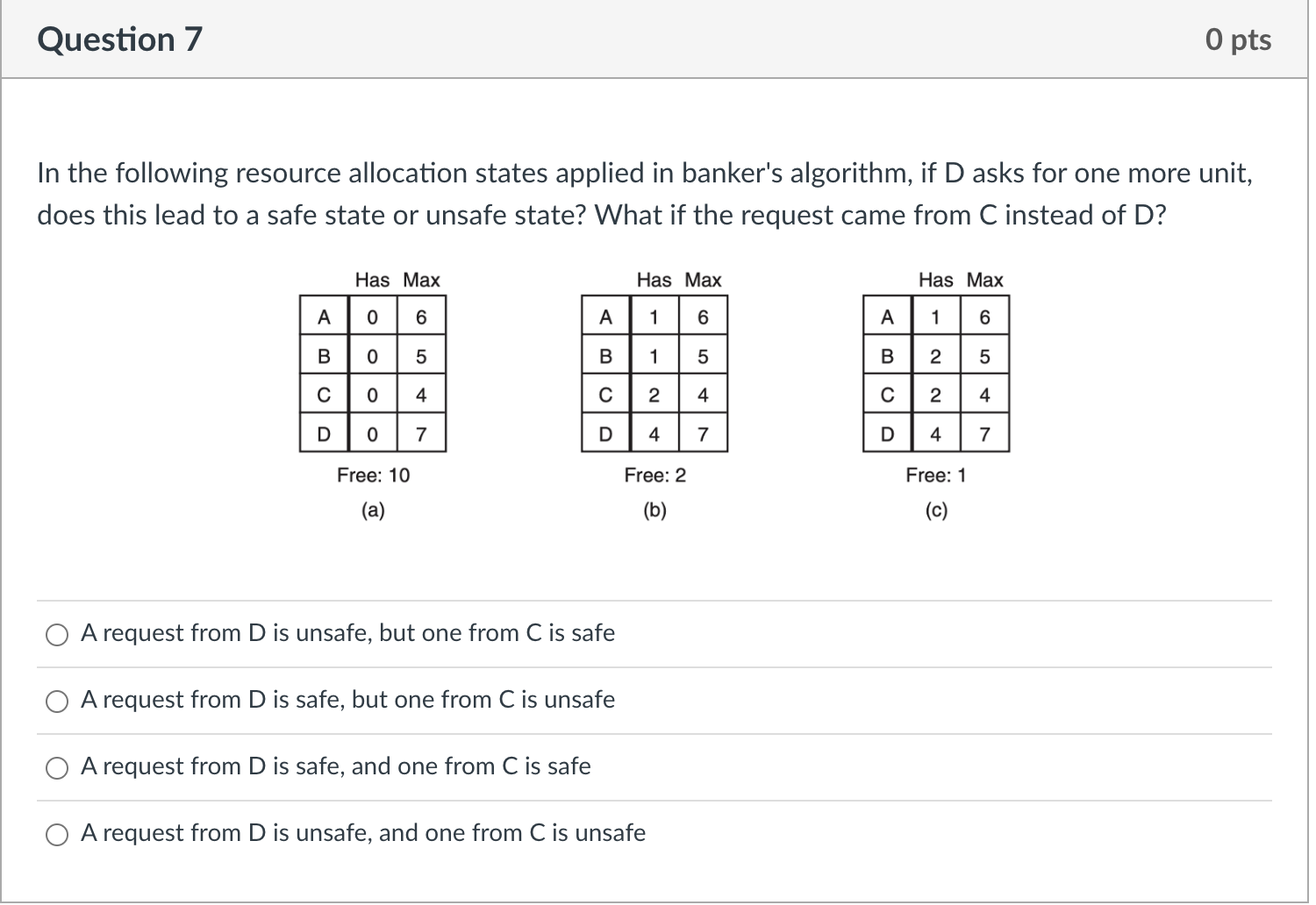Click the 'Free: 2' label under table (b)
1316x905 pixels.
coord(654,475)
